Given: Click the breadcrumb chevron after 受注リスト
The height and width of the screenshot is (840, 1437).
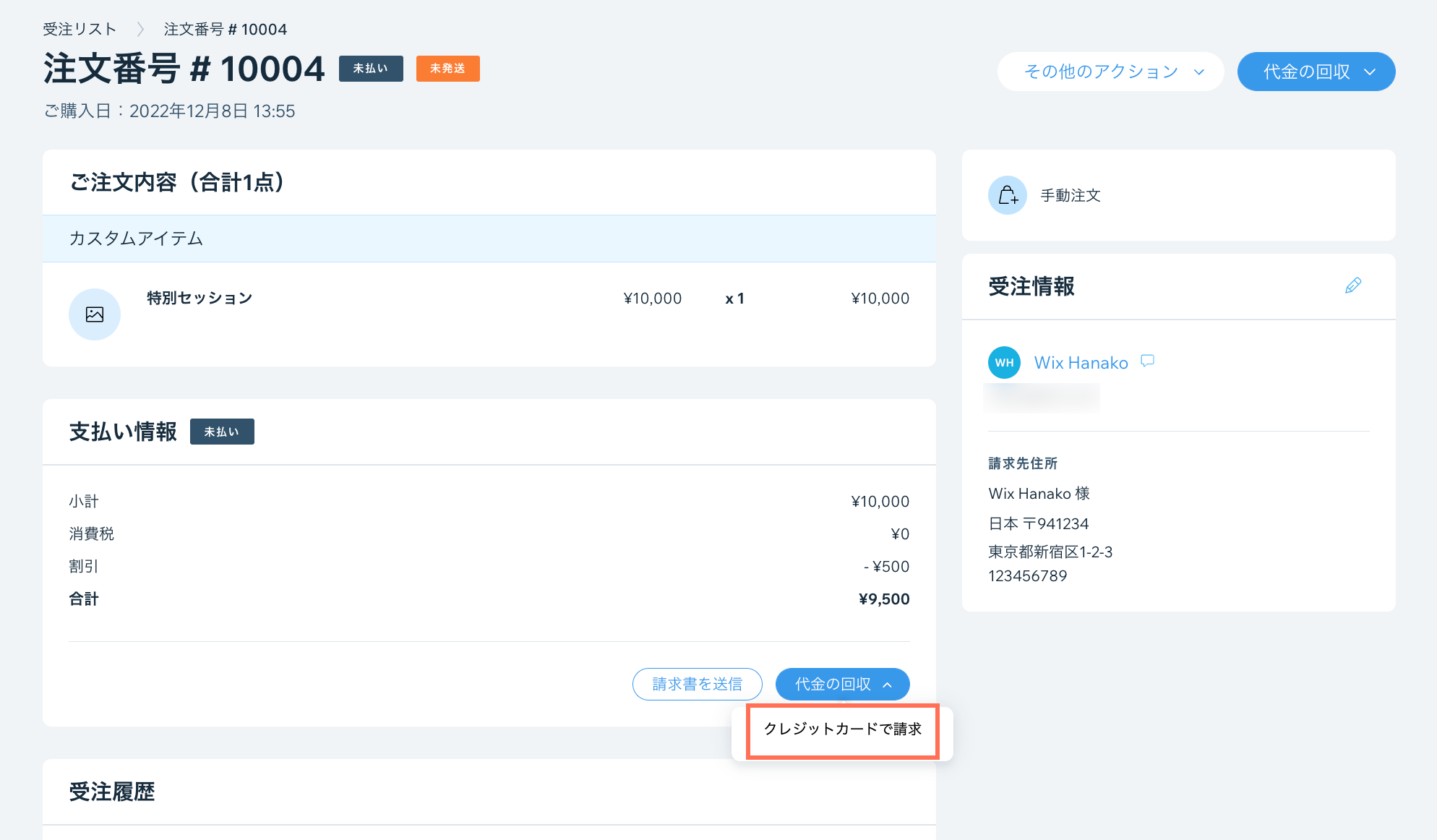Looking at the screenshot, I should [140, 29].
